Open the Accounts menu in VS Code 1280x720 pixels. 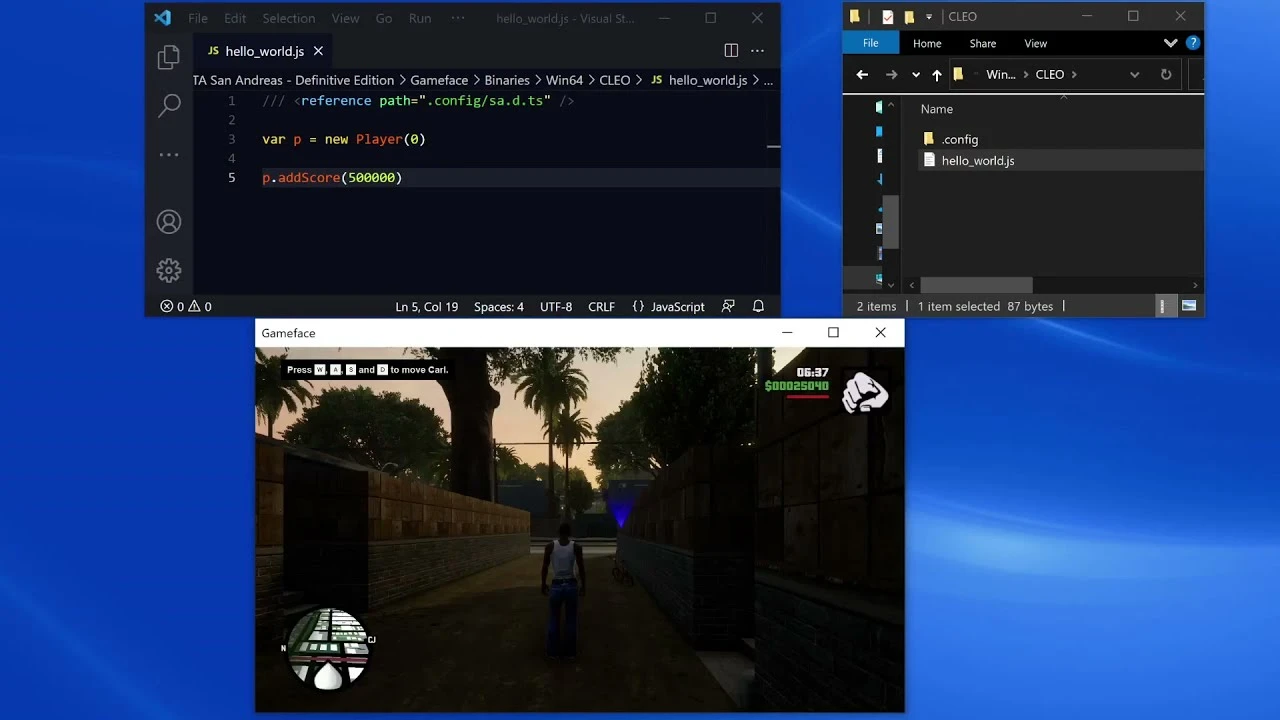coord(169,222)
